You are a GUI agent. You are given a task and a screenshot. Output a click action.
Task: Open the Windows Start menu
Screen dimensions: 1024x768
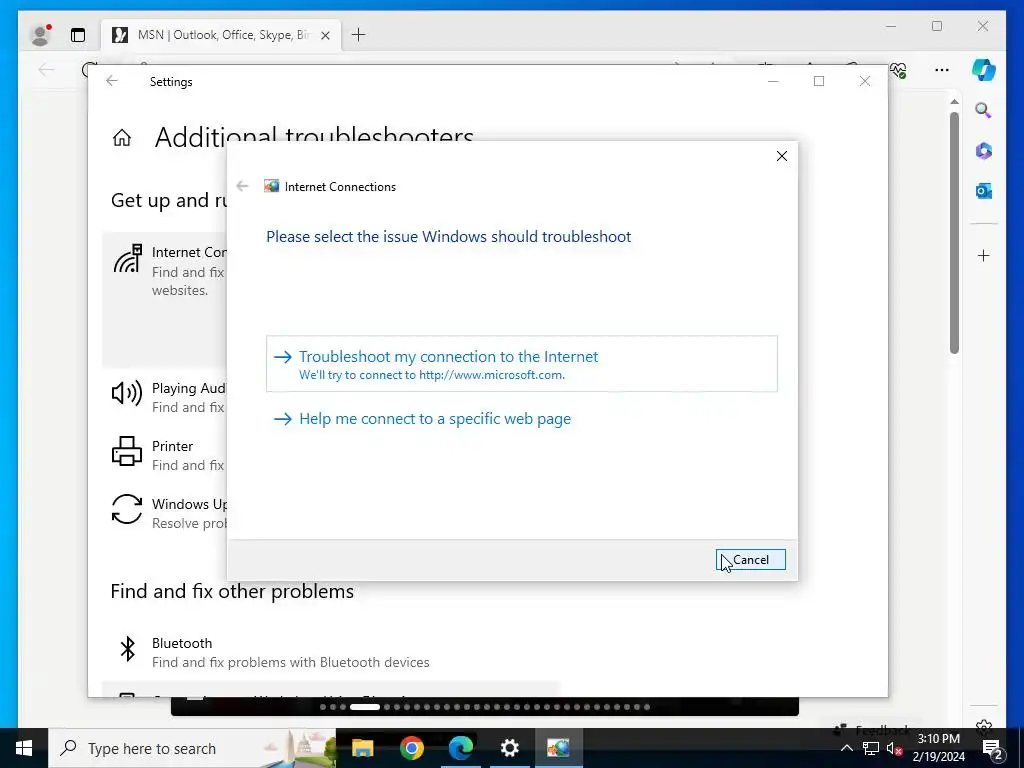24,748
